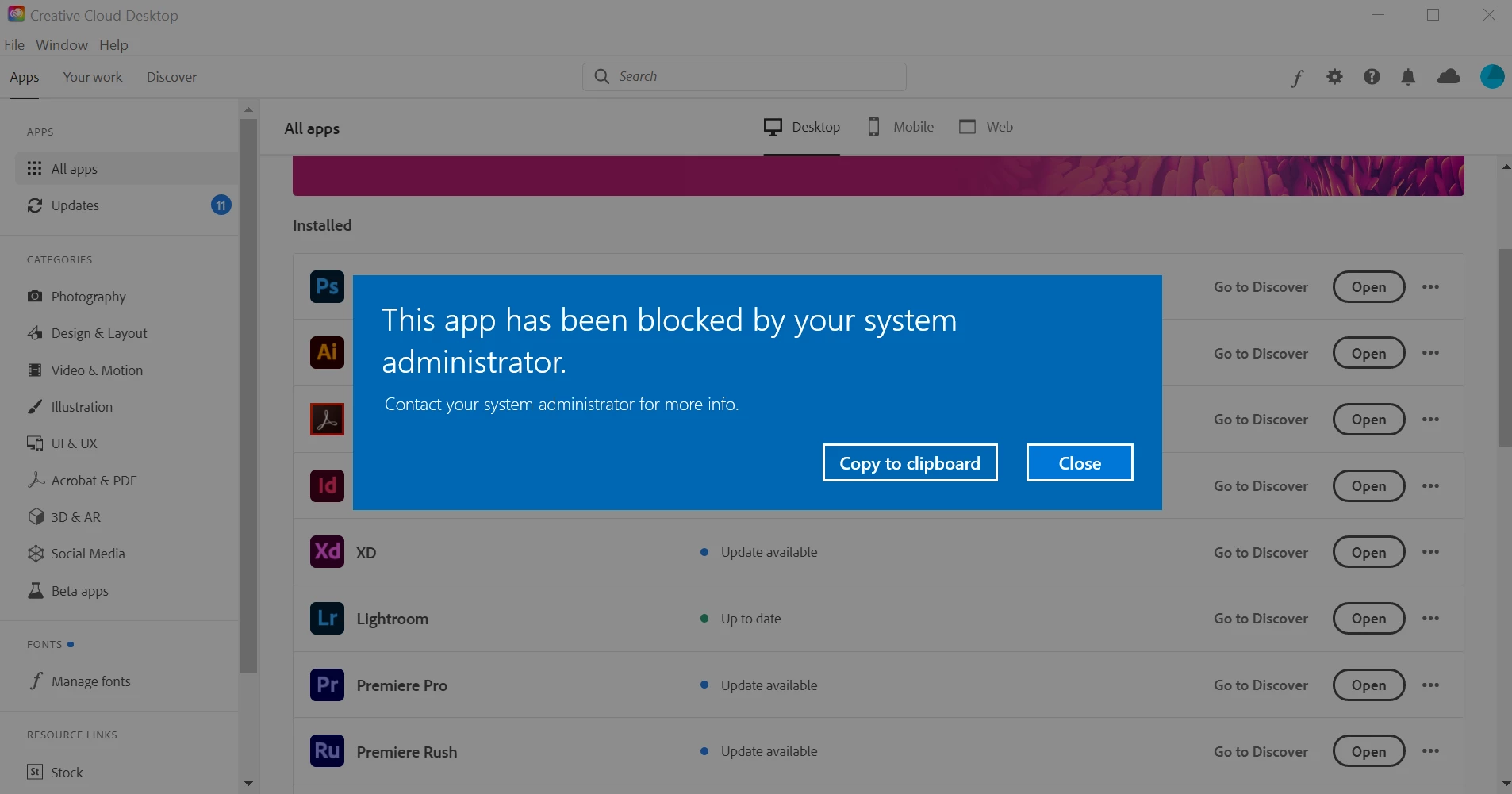Viewport: 1512px width, 794px height.
Task: Switch to the Discover tab
Action: (x=171, y=77)
